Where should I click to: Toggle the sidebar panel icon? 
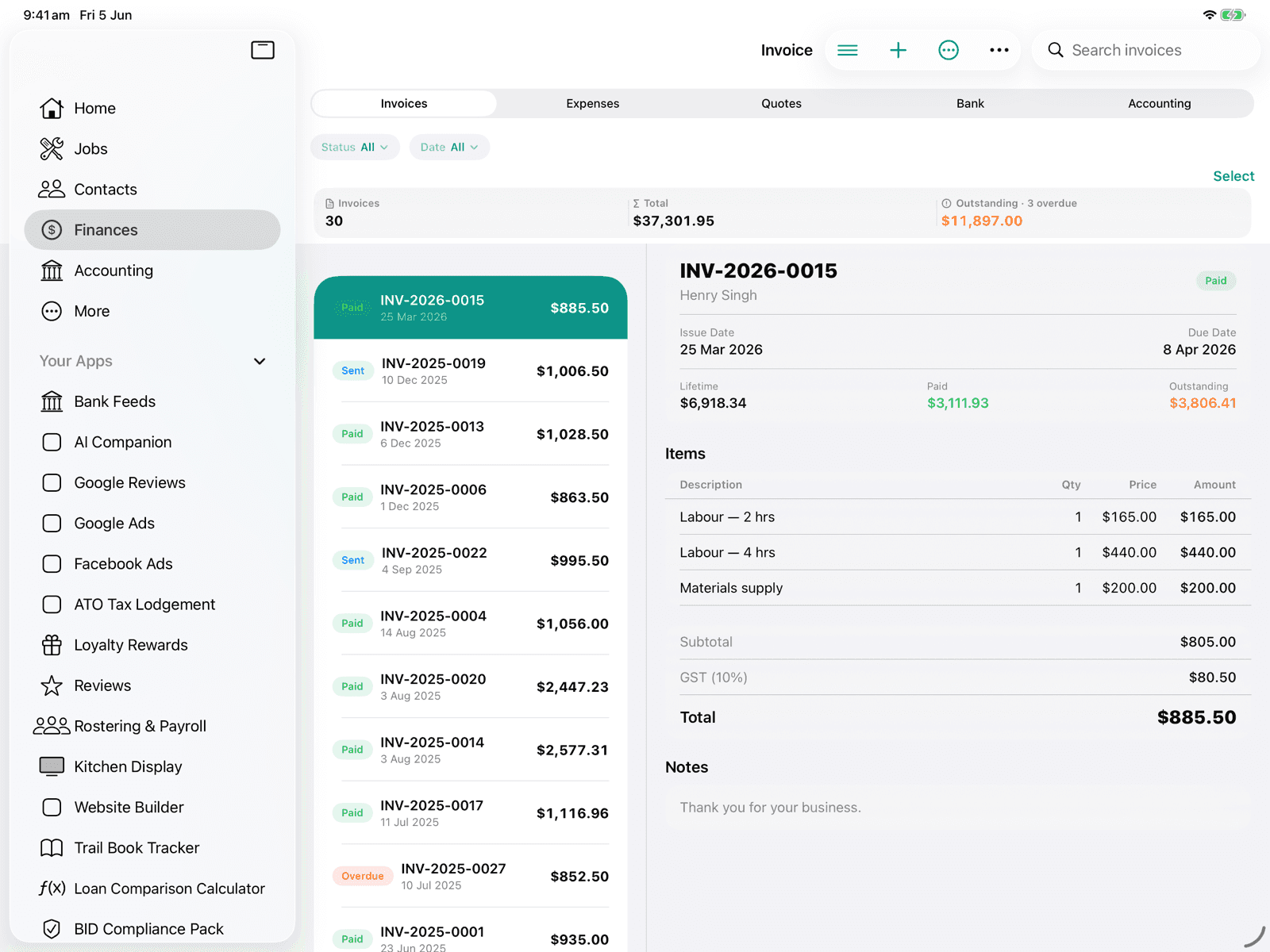pos(263,50)
